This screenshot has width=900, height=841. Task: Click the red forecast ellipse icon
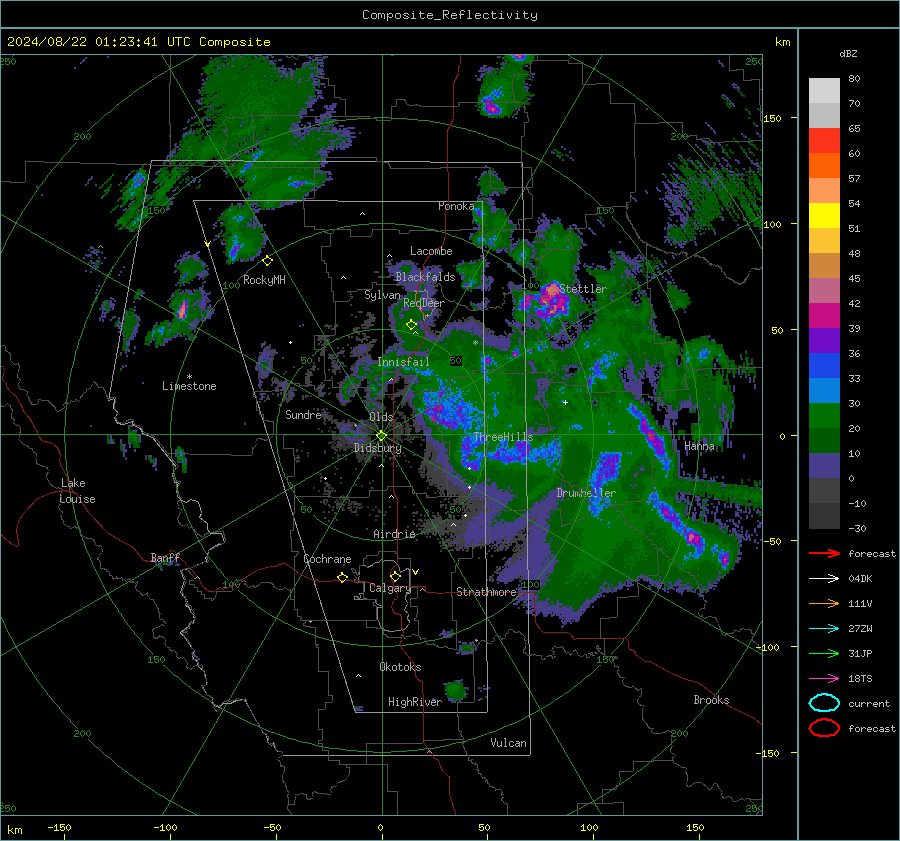824,728
